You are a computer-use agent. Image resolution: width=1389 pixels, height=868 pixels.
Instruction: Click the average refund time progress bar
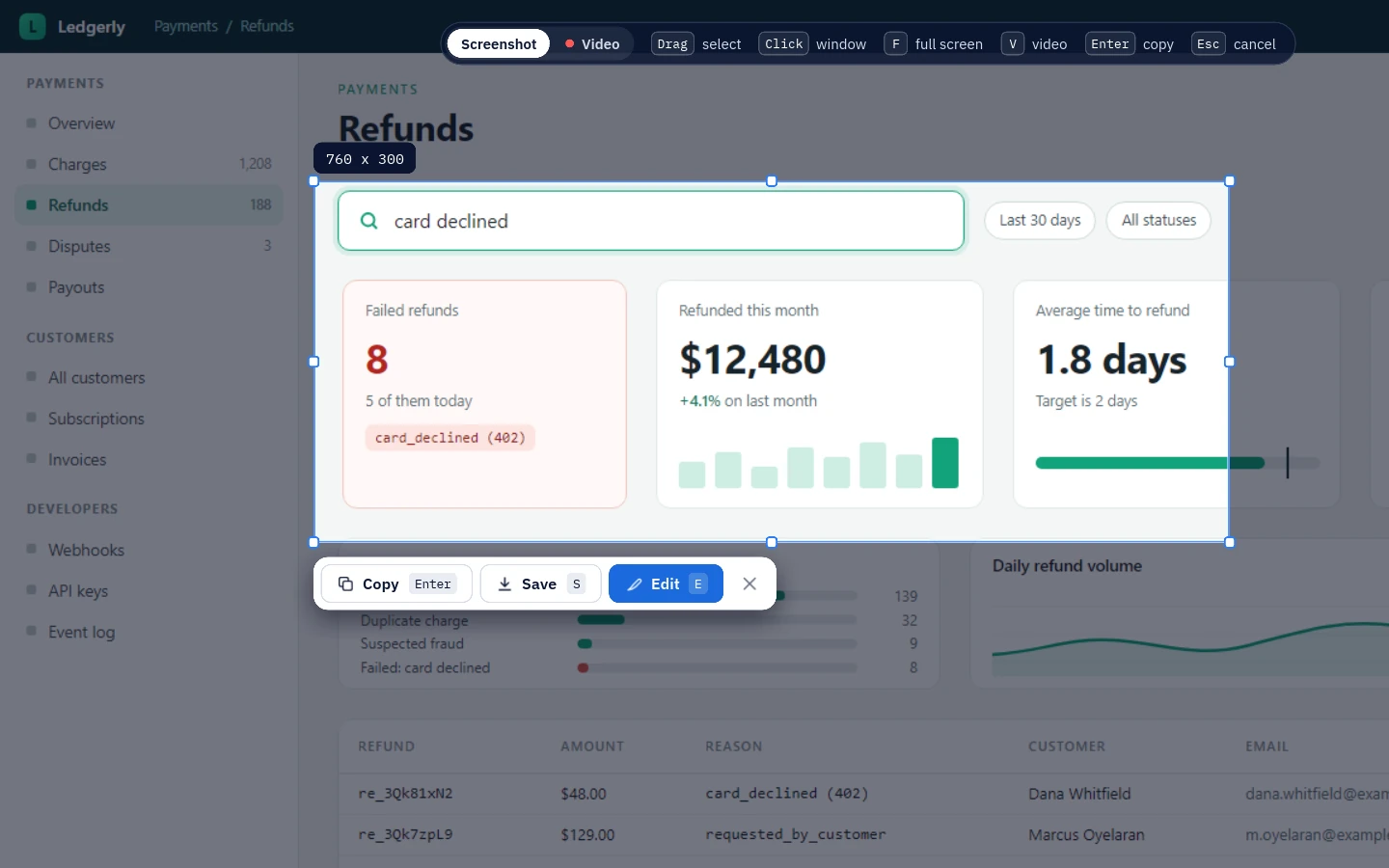click(1177, 463)
